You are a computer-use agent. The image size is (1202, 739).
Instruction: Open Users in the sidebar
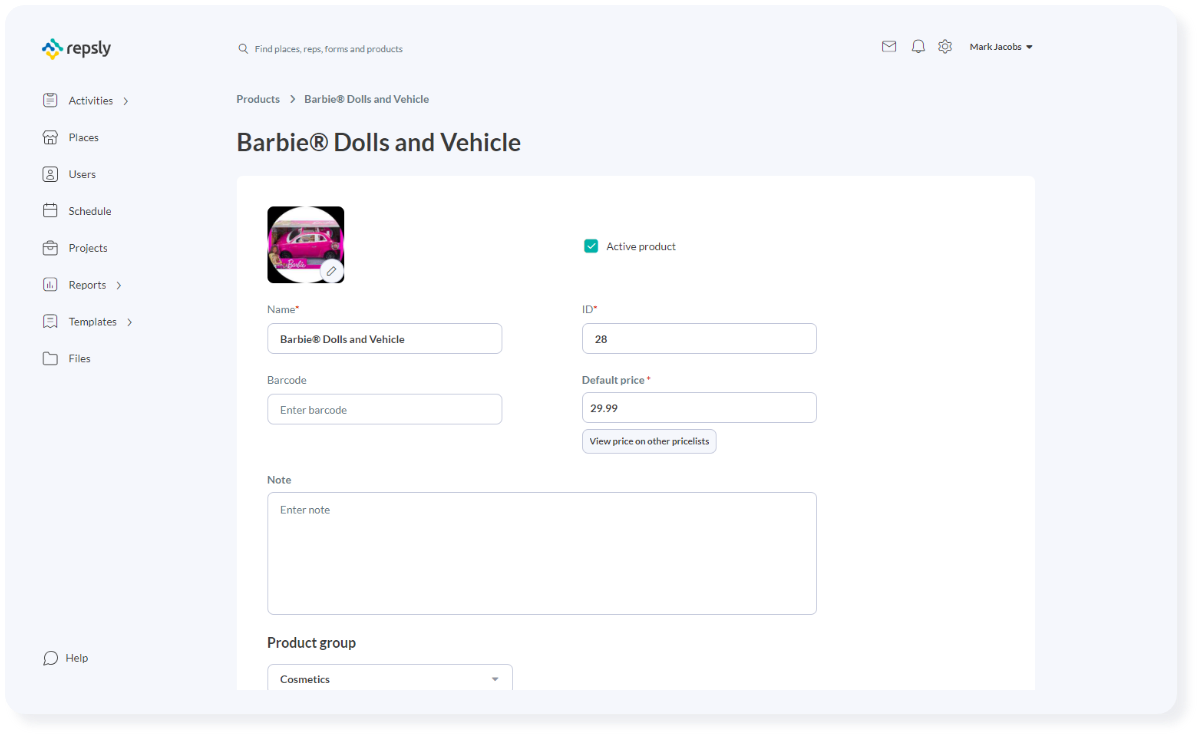pos(82,175)
